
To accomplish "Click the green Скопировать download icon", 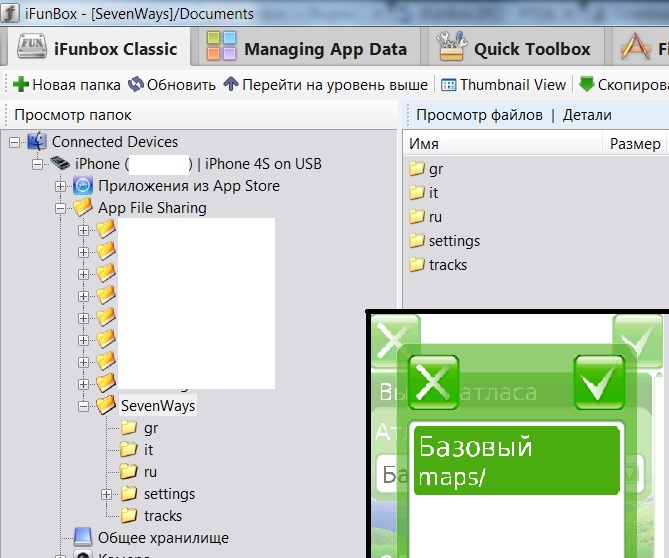I will coord(587,85).
